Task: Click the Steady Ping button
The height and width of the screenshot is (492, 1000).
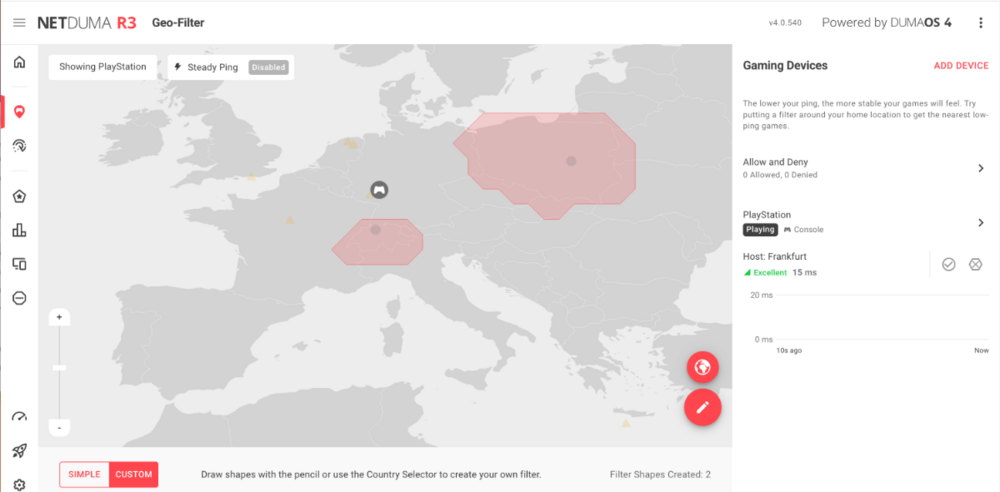Action: click(231, 67)
